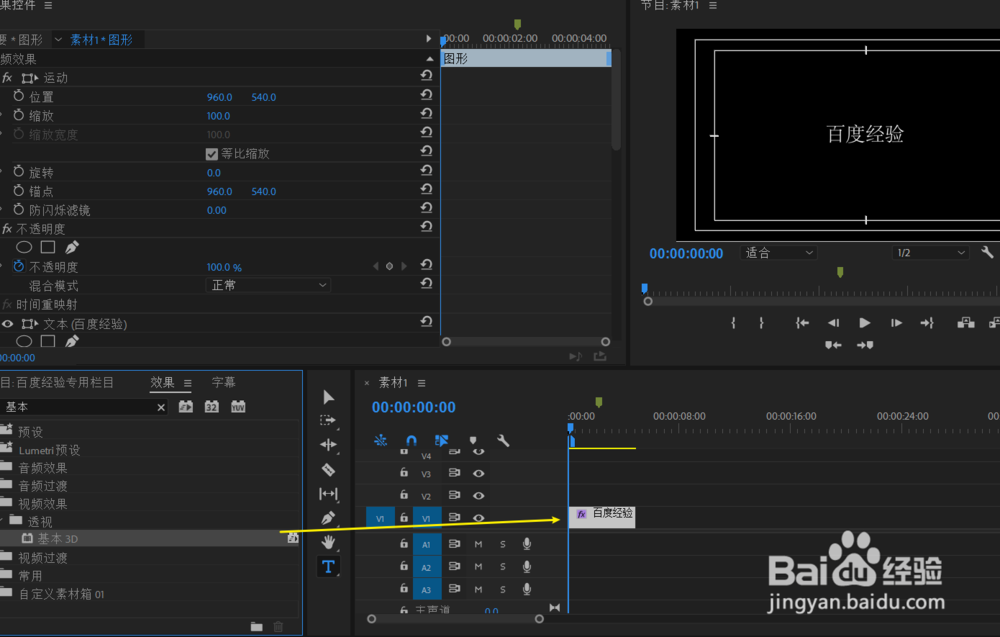Step forward one frame
The width and height of the screenshot is (1000, 637).
click(x=896, y=323)
